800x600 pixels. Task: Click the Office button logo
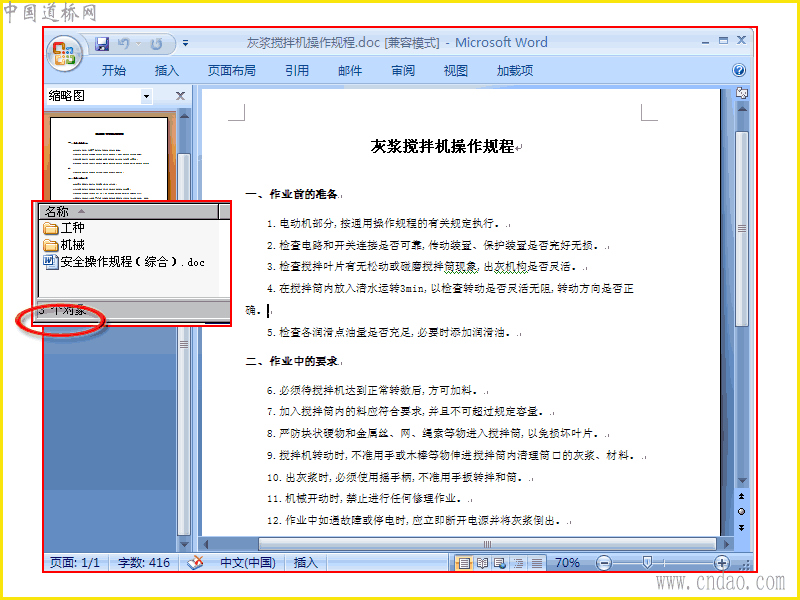point(65,54)
